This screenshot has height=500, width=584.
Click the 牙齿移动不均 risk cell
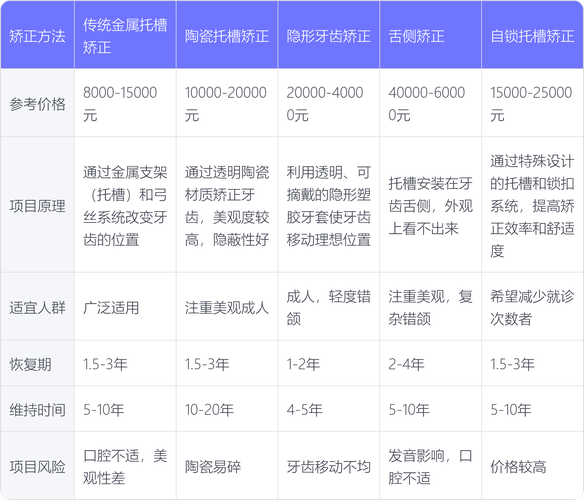pyautogui.click(x=328, y=466)
